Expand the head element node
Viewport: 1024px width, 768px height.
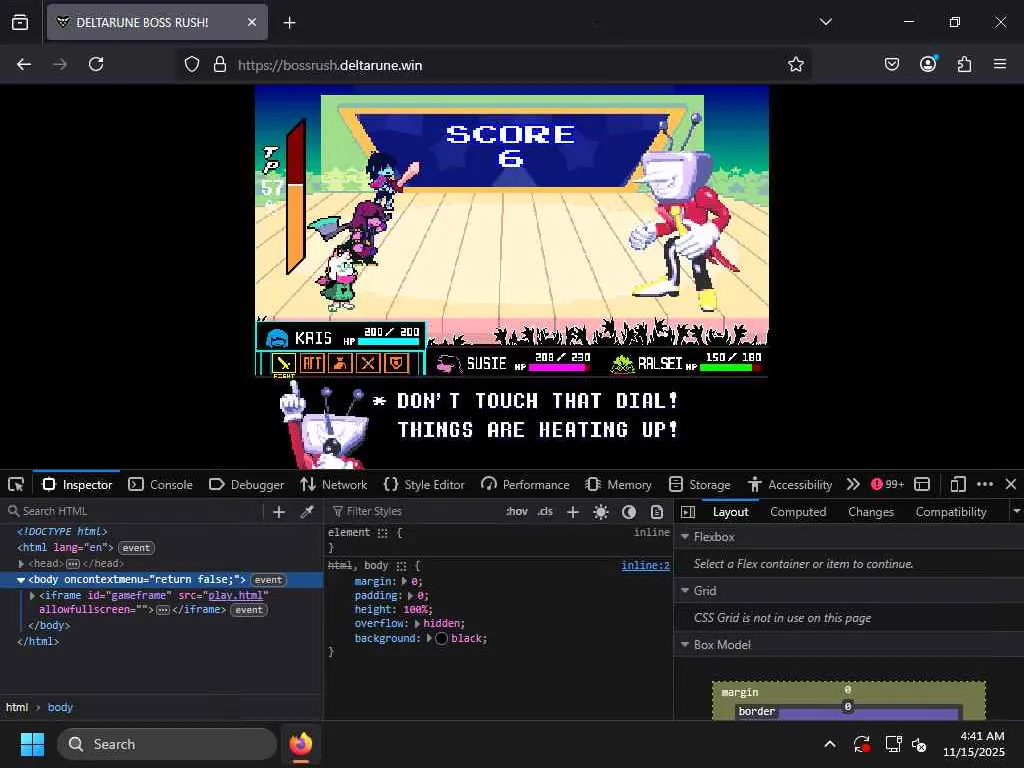pyautogui.click(x=22, y=564)
